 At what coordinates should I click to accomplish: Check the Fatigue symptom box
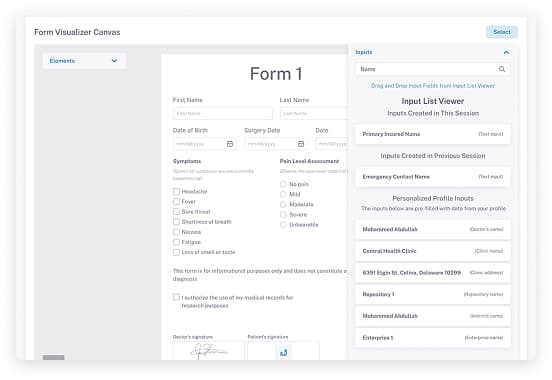pyautogui.click(x=176, y=242)
